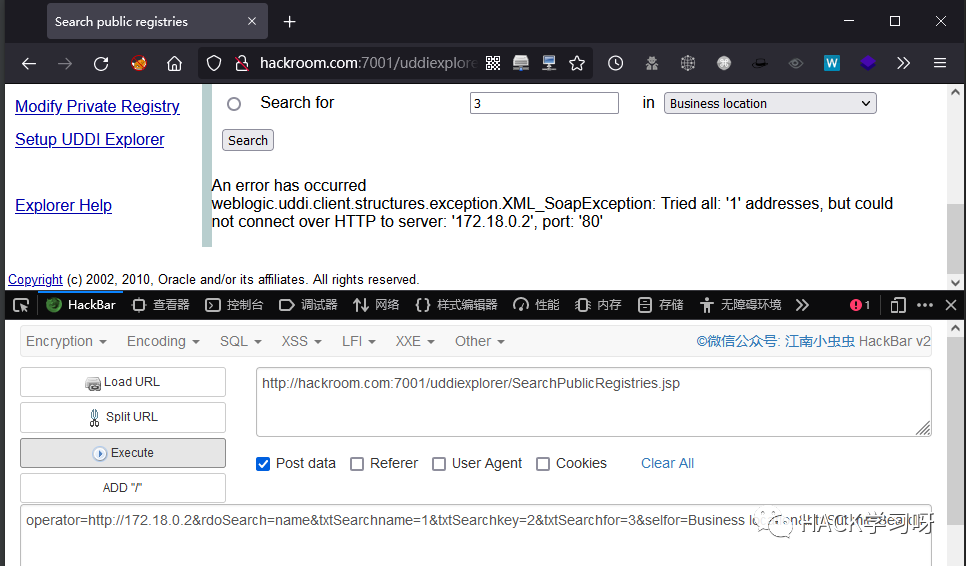
Task: Enable the Referer checkbox
Action: pyautogui.click(x=357, y=464)
